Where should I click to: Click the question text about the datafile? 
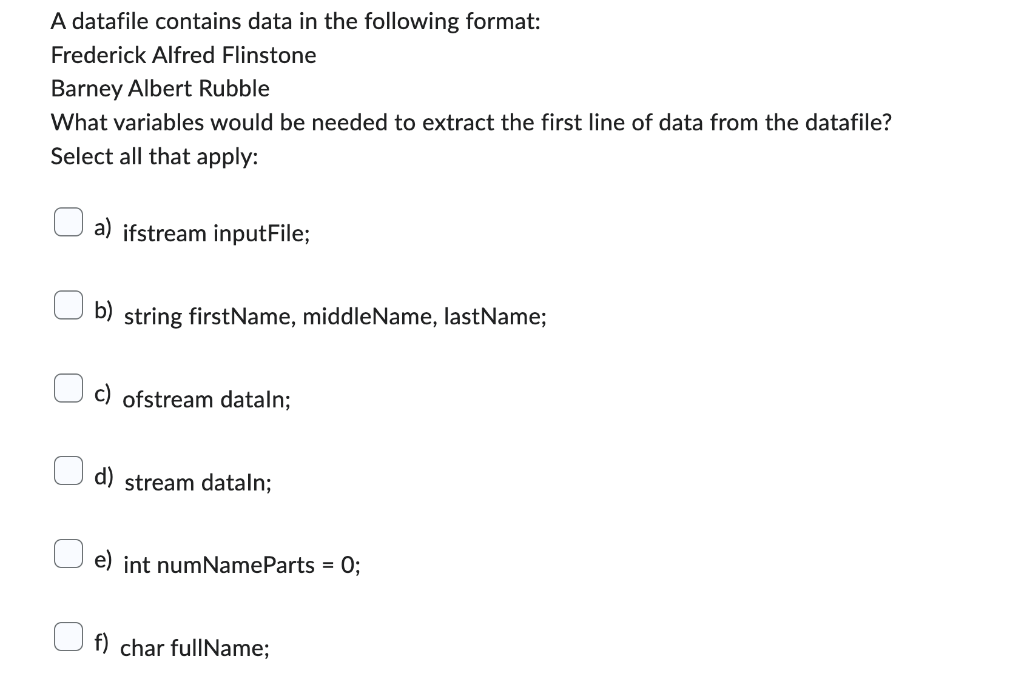(x=470, y=122)
